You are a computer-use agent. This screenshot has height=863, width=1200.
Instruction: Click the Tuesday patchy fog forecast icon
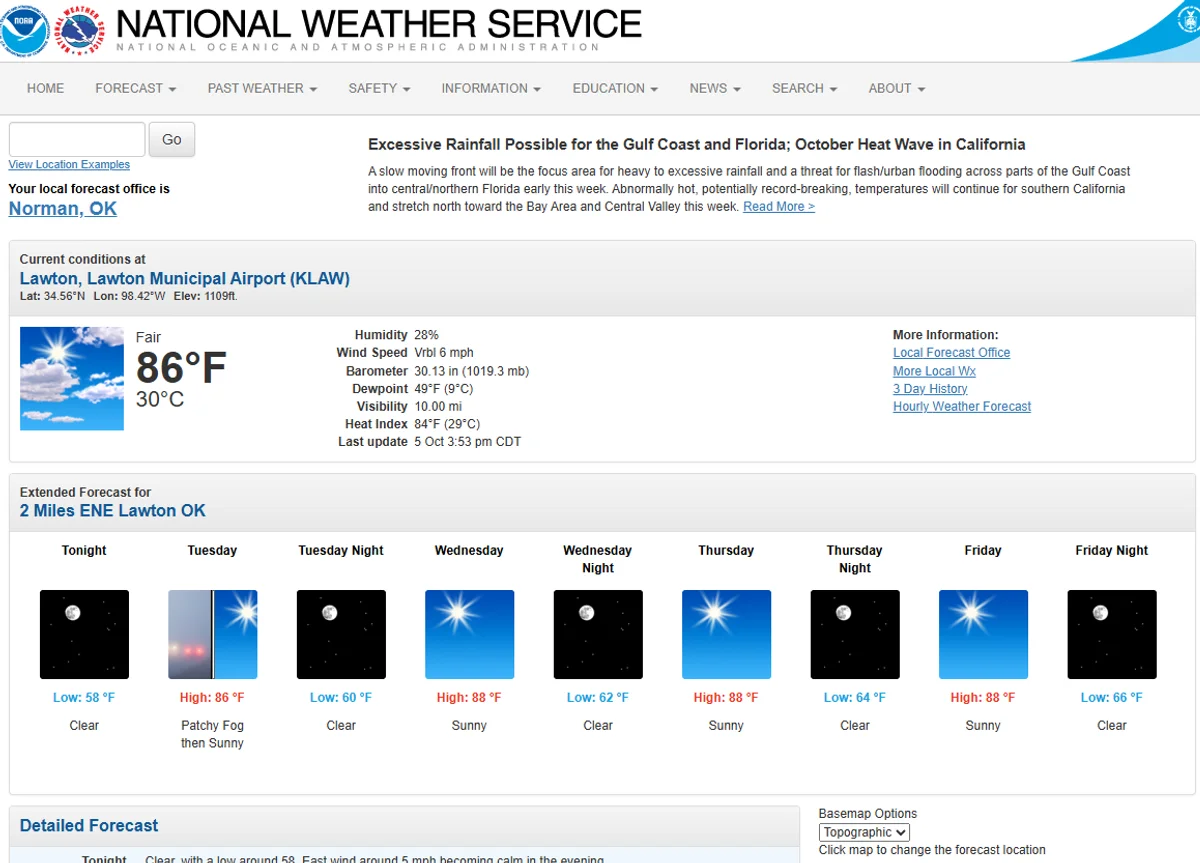pyautogui.click(x=213, y=635)
